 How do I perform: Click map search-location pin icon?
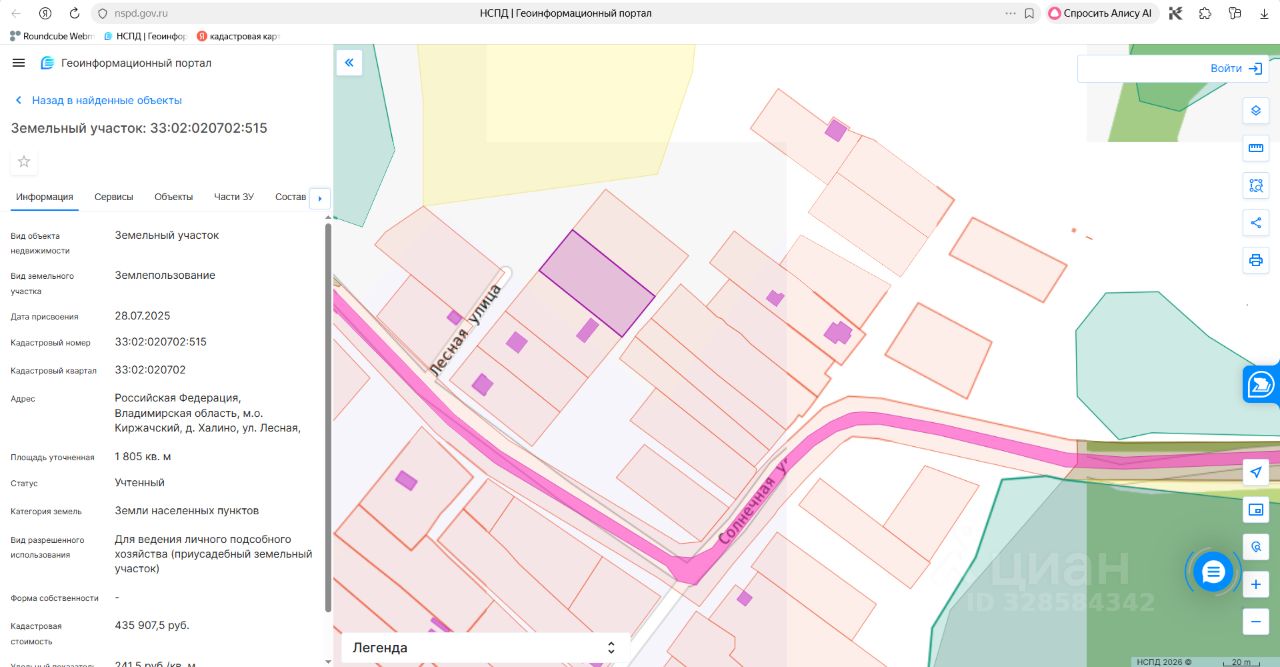pyautogui.click(x=1255, y=547)
